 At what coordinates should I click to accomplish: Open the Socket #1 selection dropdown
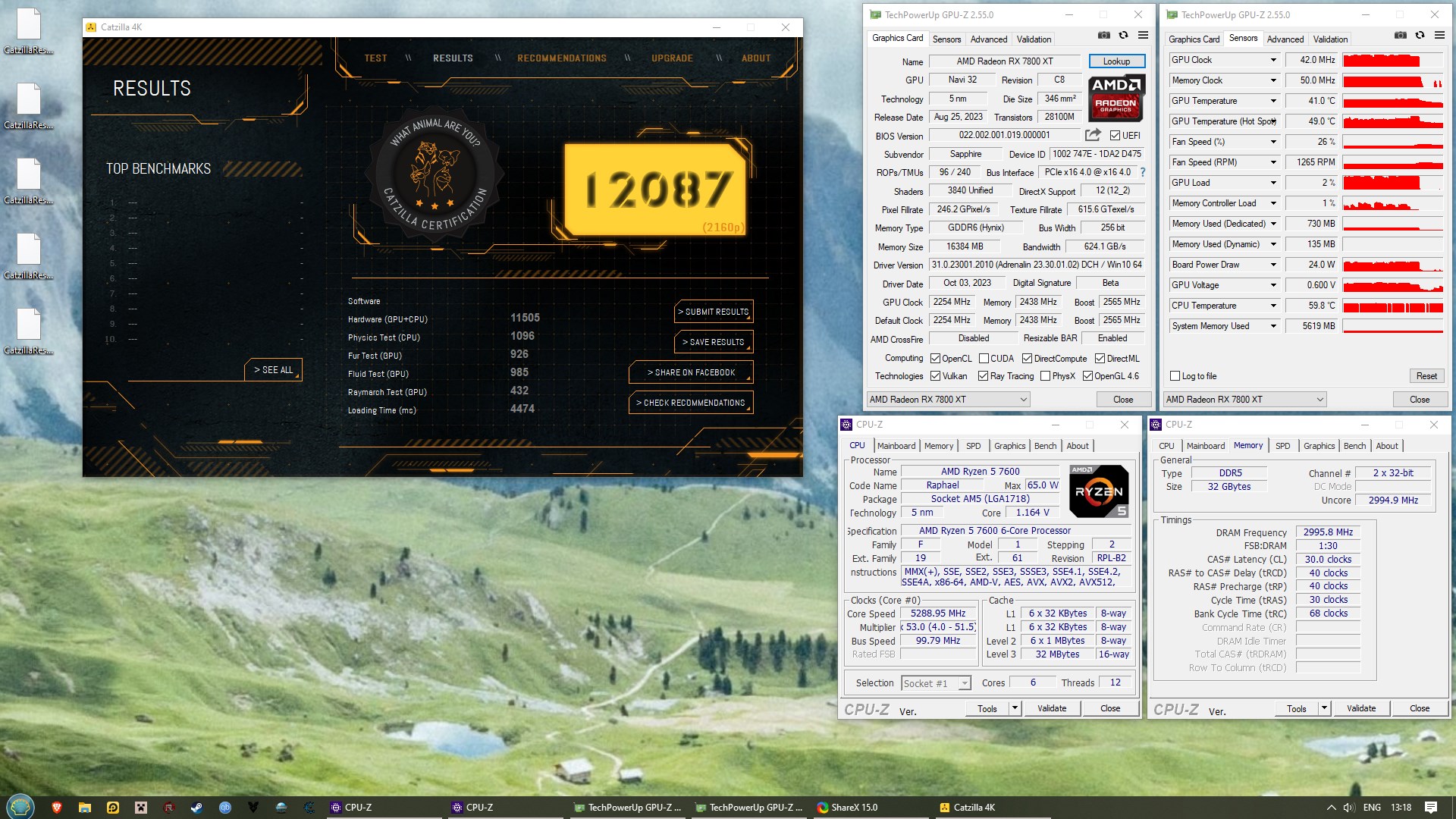pos(936,683)
